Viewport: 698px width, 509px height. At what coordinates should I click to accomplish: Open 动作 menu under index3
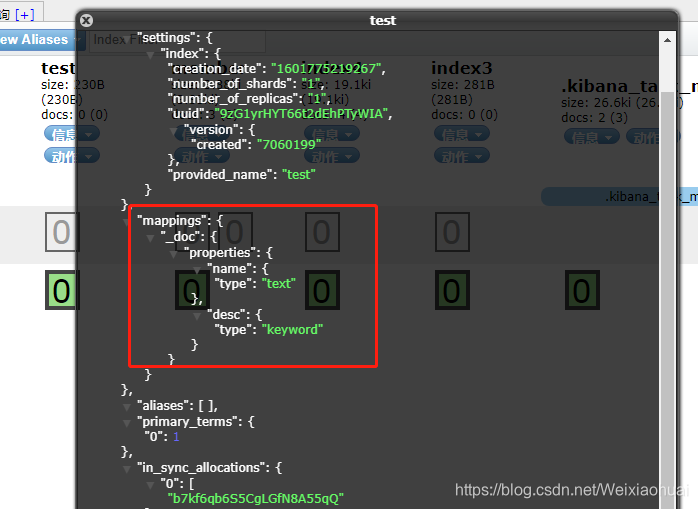click(x=462, y=156)
